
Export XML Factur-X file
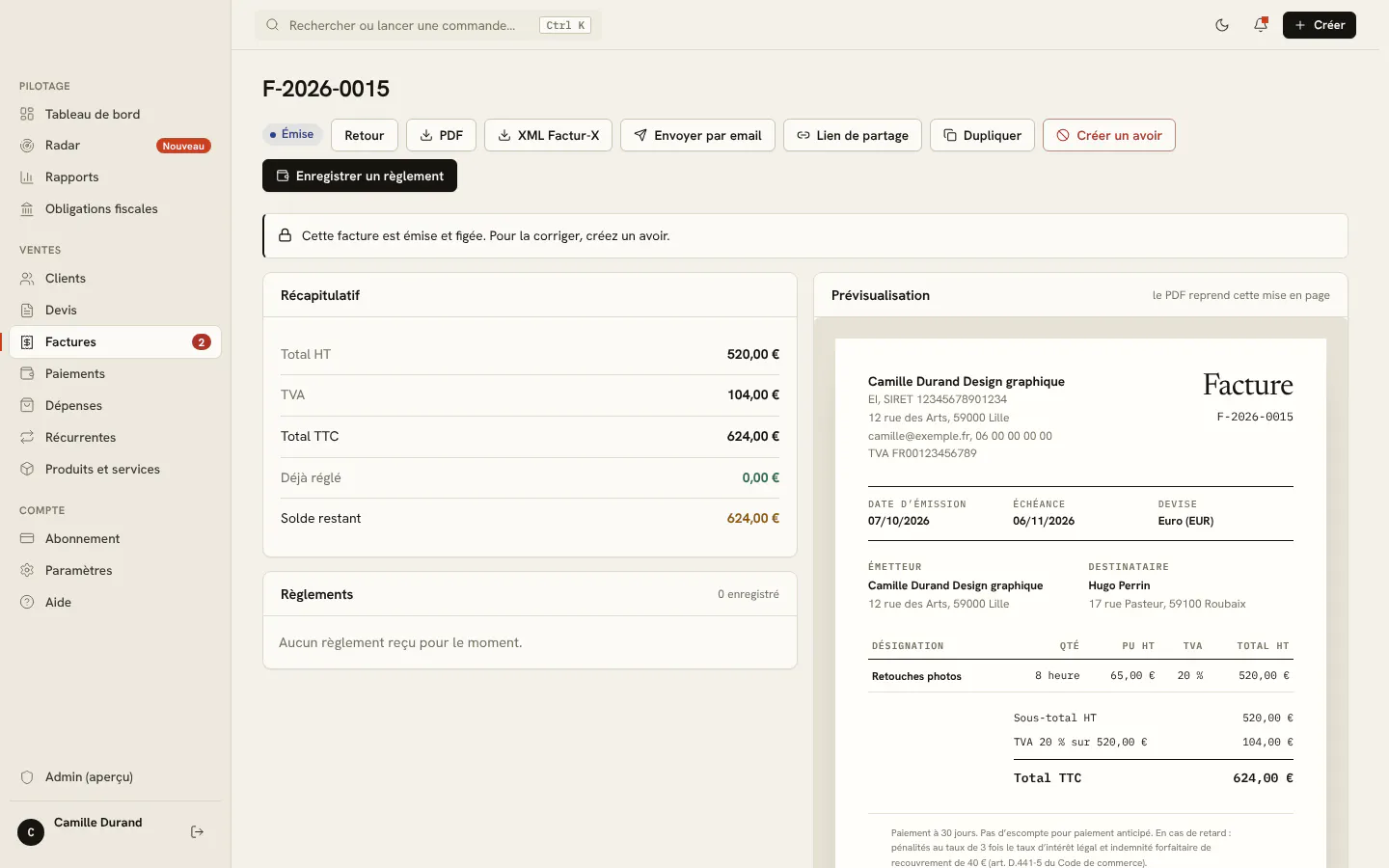[548, 135]
